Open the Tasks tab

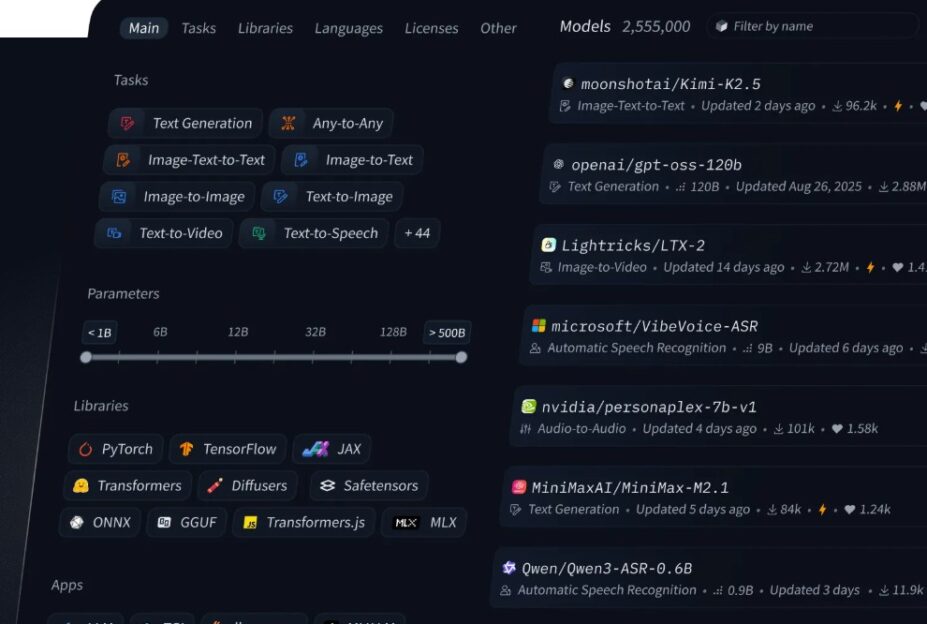[198, 28]
